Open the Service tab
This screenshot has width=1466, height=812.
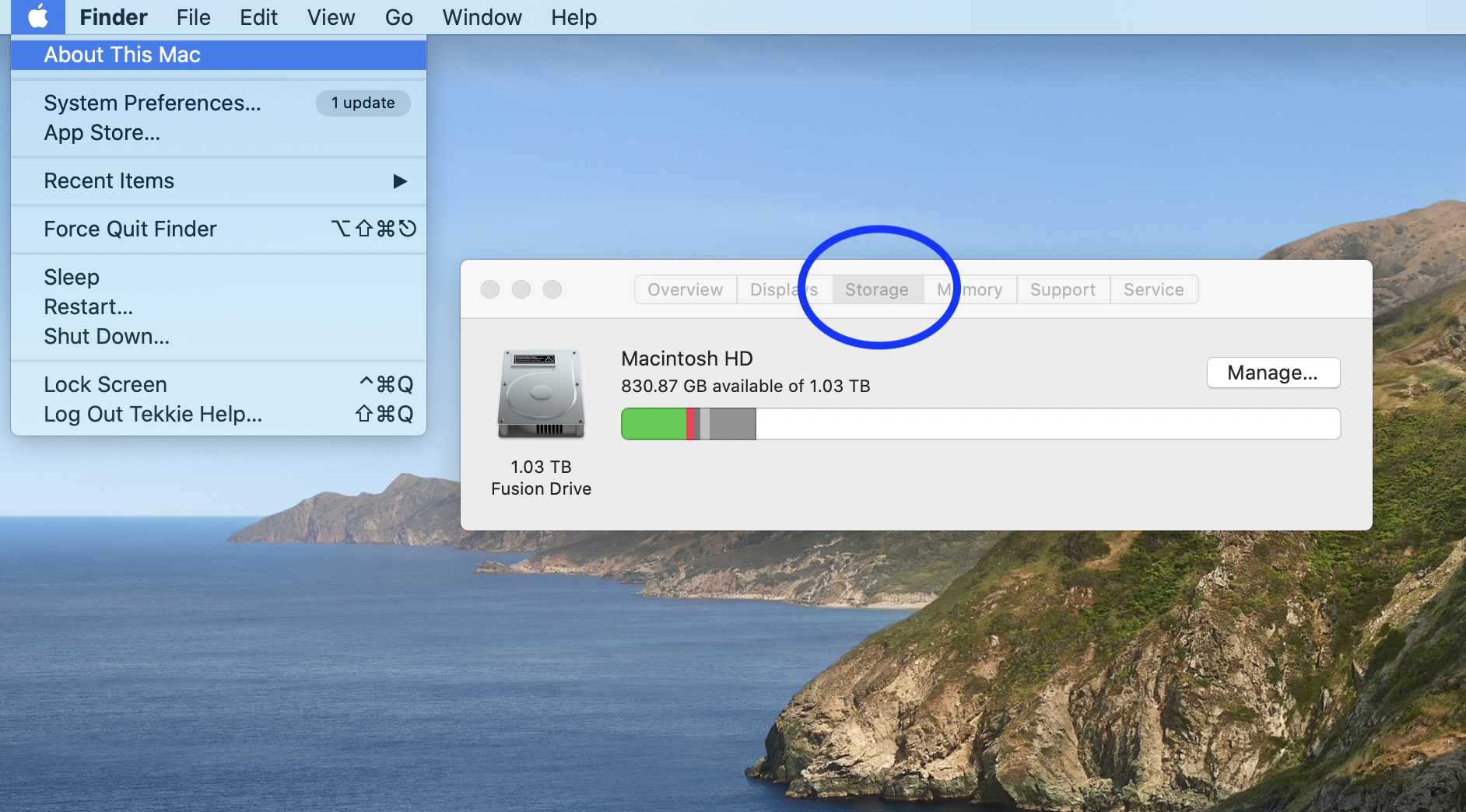tap(1154, 289)
